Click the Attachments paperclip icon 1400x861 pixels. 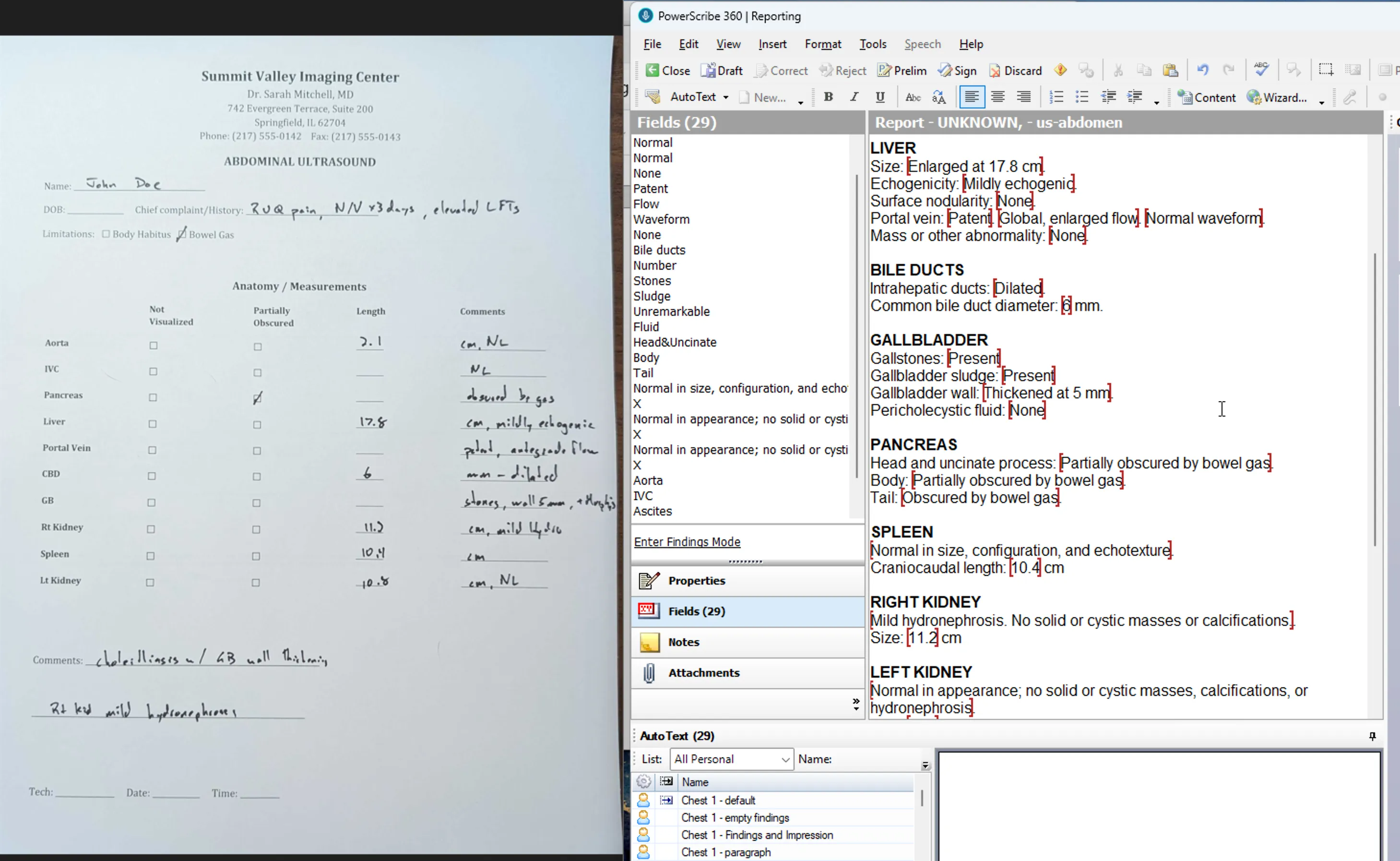pyautogui.click(x=650, y=672)
